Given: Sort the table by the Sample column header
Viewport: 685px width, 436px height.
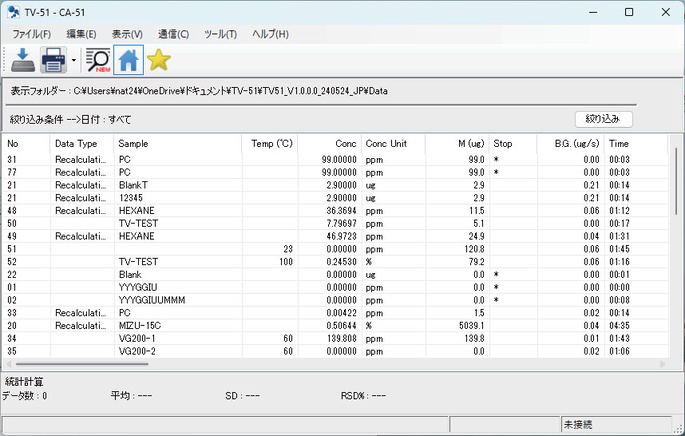Looking at the screenshot, I should [133, 144].
